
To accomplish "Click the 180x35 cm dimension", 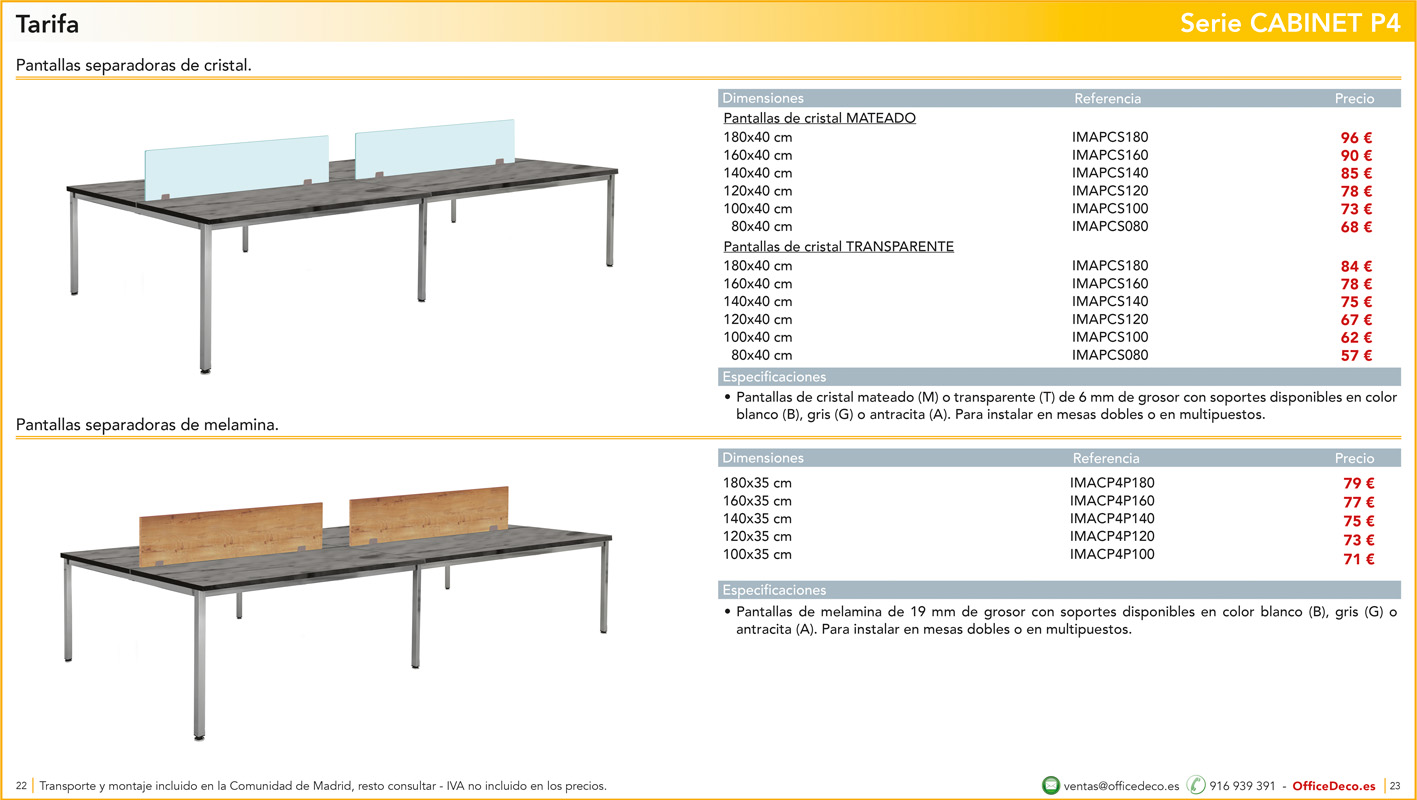I will (x=757, y=483).
